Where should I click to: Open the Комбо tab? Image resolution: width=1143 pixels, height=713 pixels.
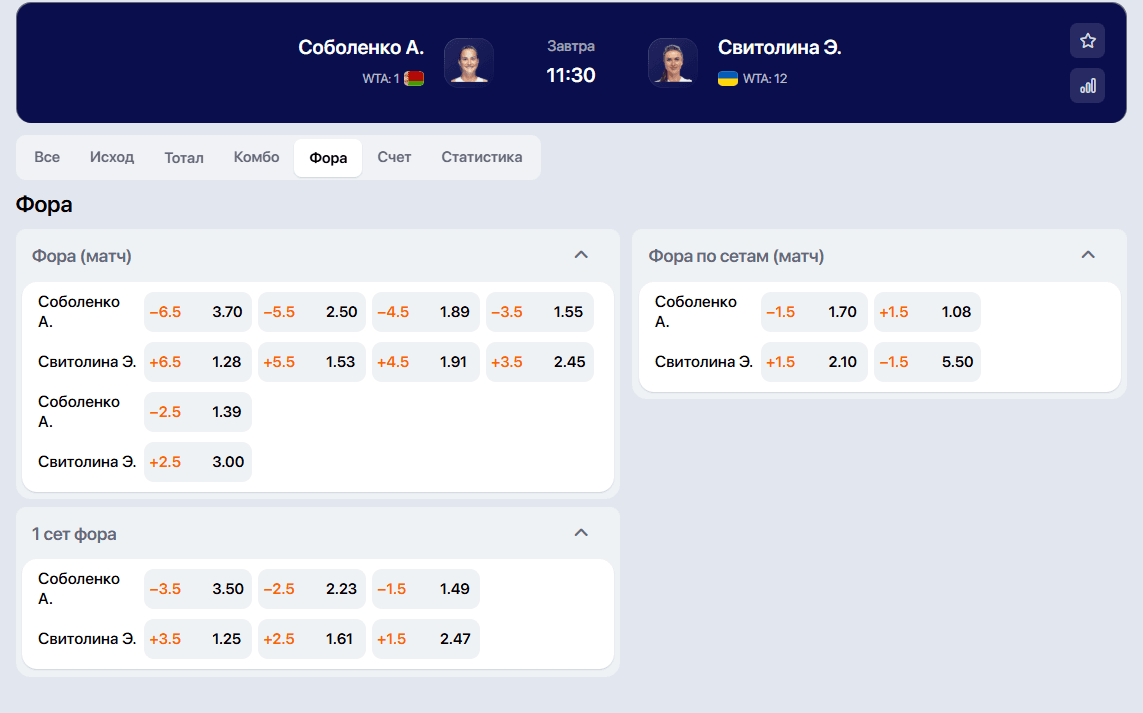257,158
